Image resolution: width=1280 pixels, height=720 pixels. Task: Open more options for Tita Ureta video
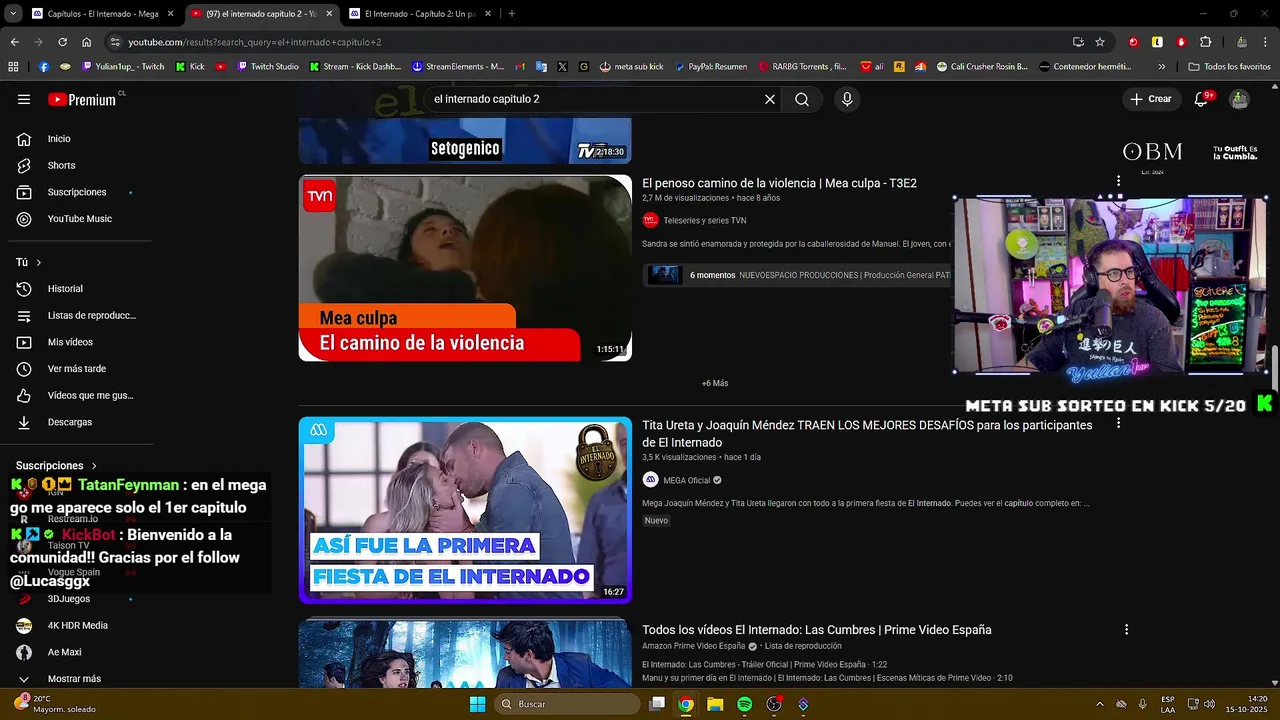[x=1118, y=423]
